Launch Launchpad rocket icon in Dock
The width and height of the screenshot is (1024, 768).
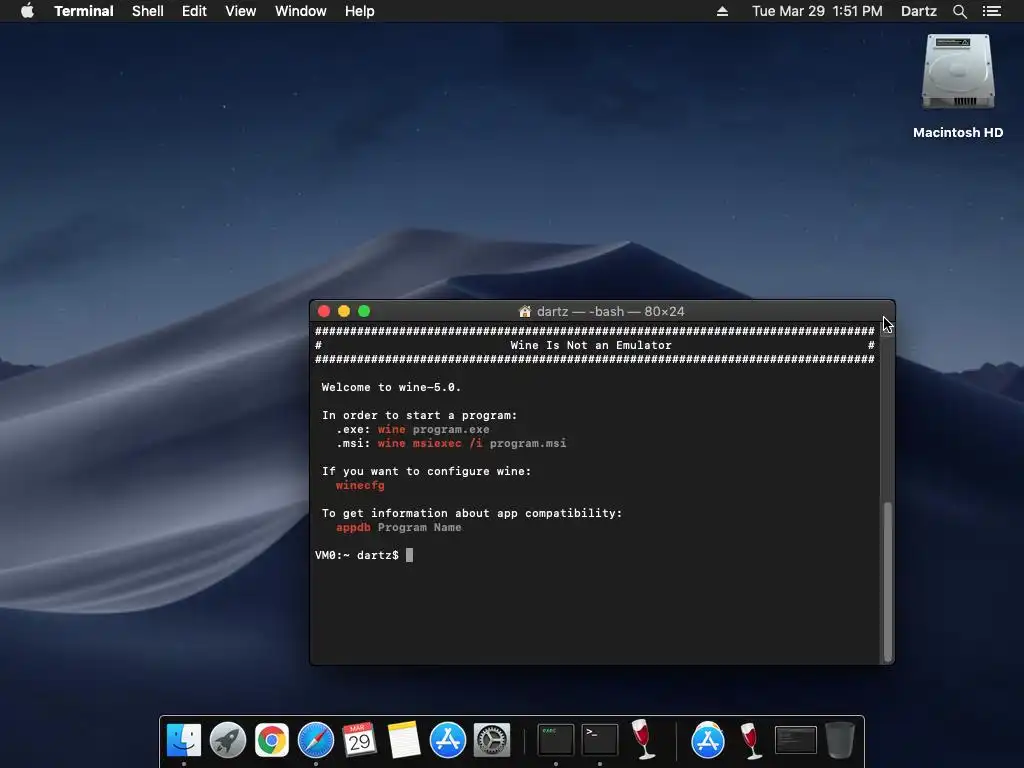coord(228,740)
